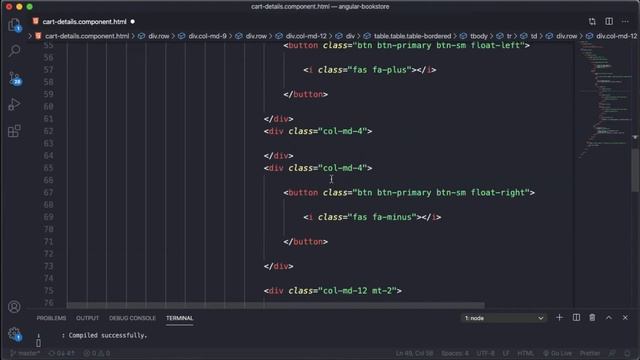The image size is (640, 360).
Task: Click errors and warnings count in status bar
Action: coord(97,353)
